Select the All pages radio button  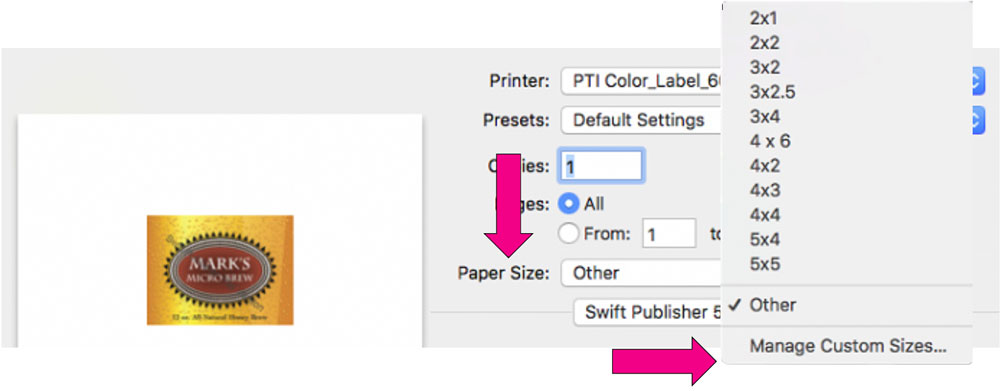pos(568,204)
